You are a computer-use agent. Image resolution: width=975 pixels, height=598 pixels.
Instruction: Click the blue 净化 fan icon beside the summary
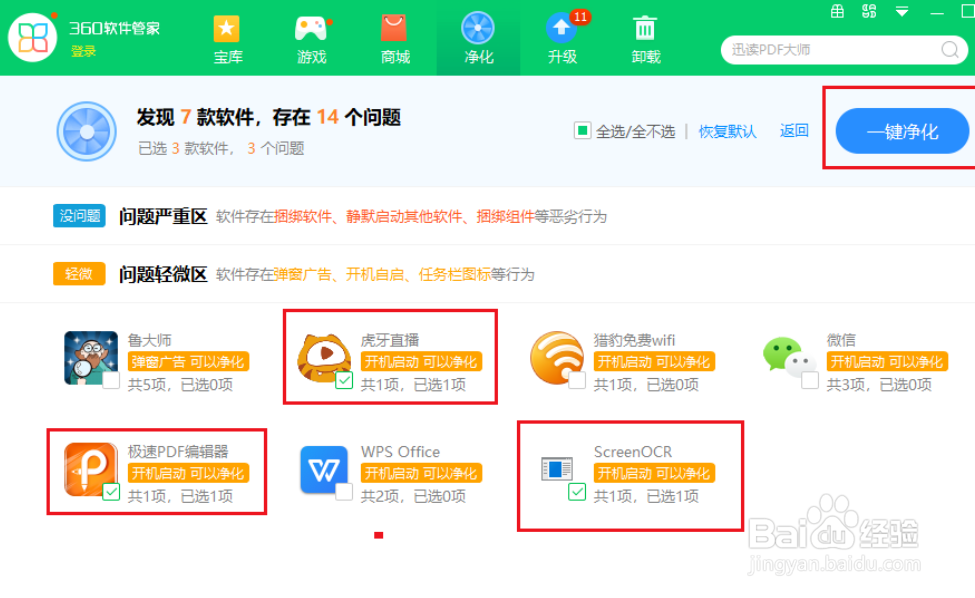coord(86,131)
